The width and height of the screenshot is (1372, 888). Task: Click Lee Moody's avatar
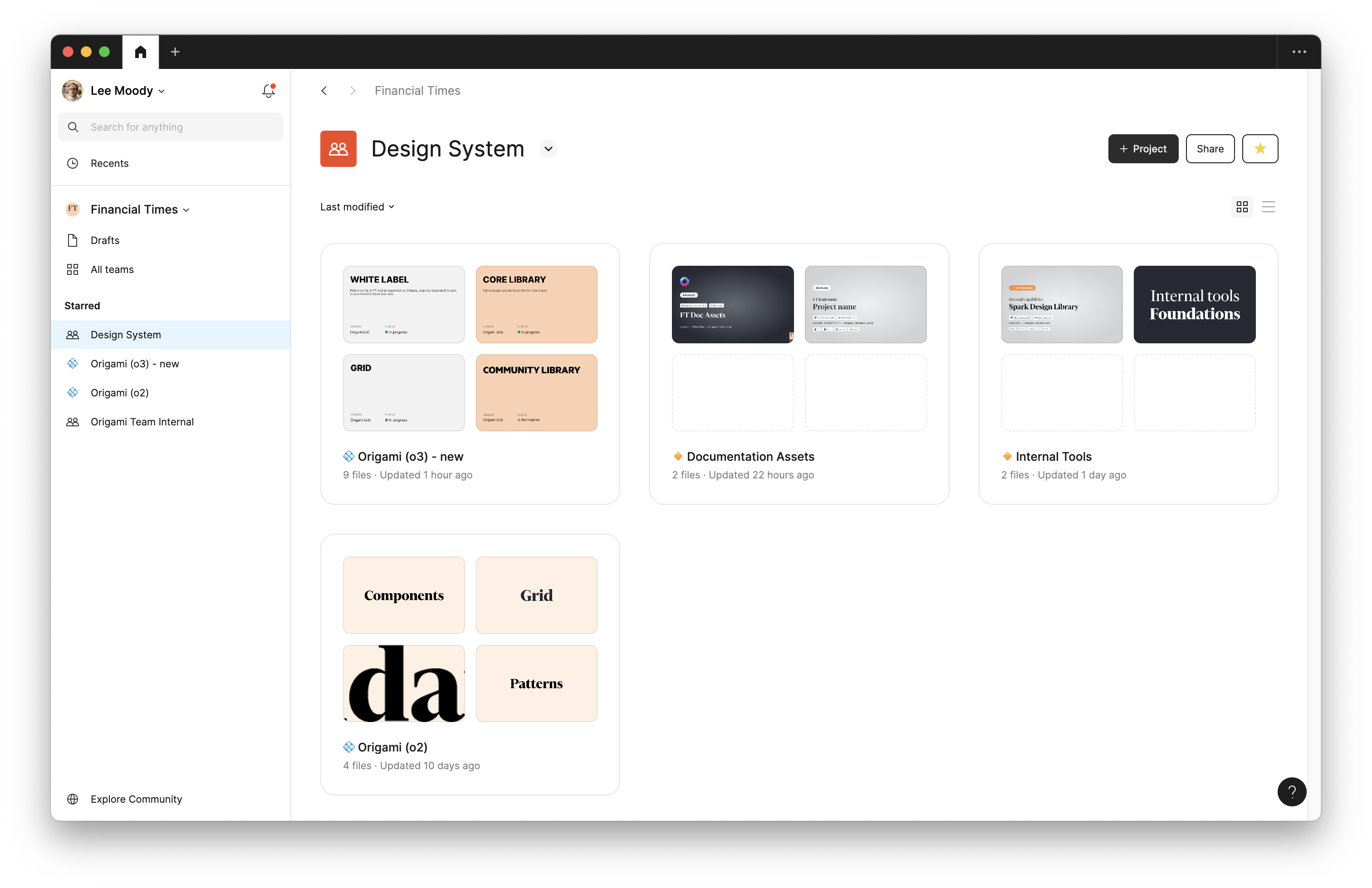[x=73, y=90]
